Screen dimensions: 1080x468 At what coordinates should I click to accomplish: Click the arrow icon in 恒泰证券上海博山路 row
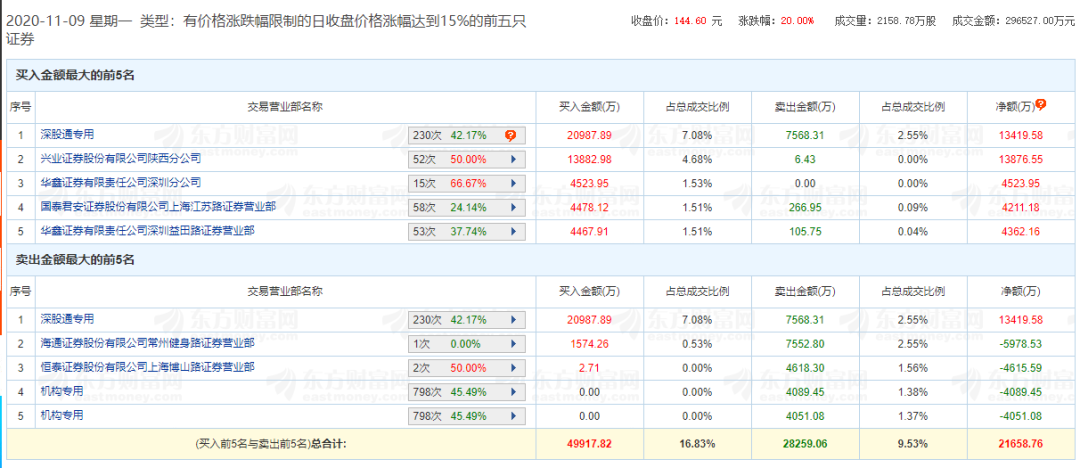tap(513, 368)
